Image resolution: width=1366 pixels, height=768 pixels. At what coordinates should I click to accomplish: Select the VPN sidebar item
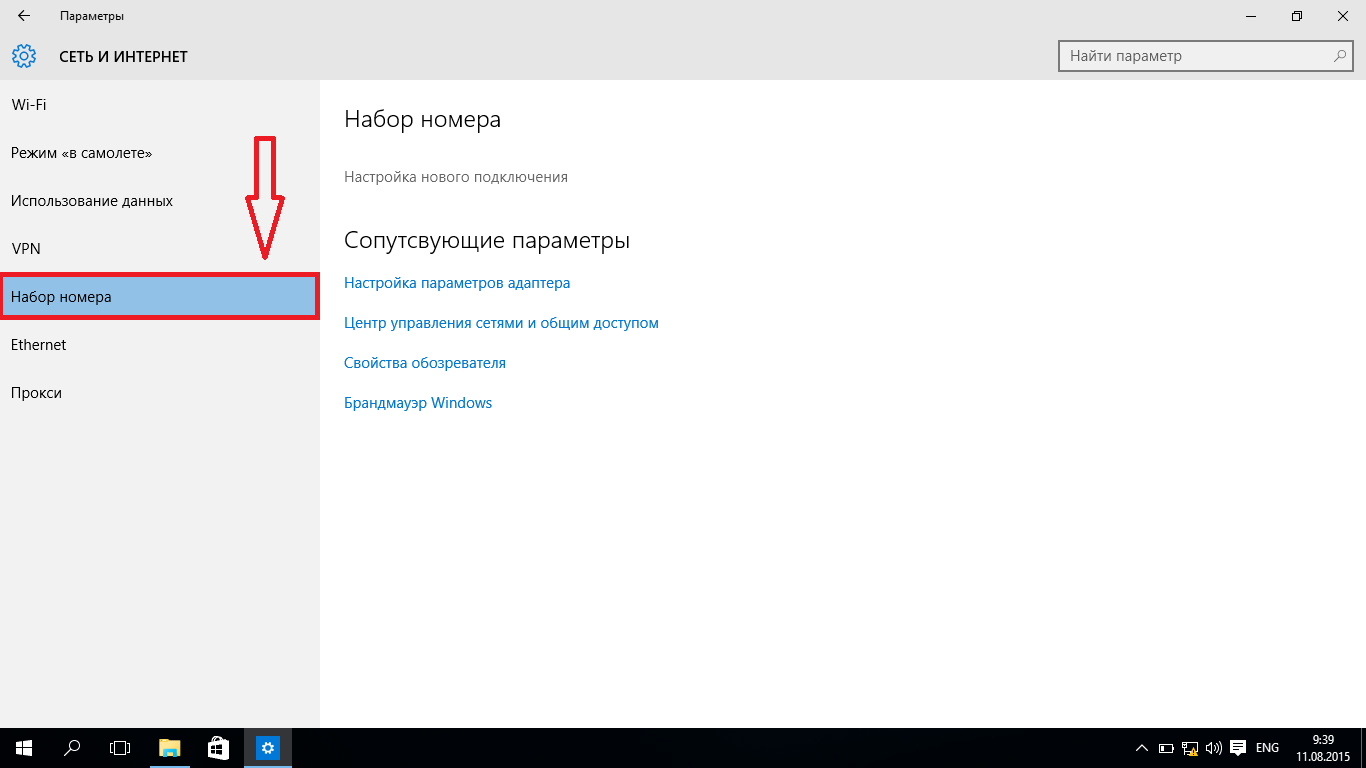point(160,249)
